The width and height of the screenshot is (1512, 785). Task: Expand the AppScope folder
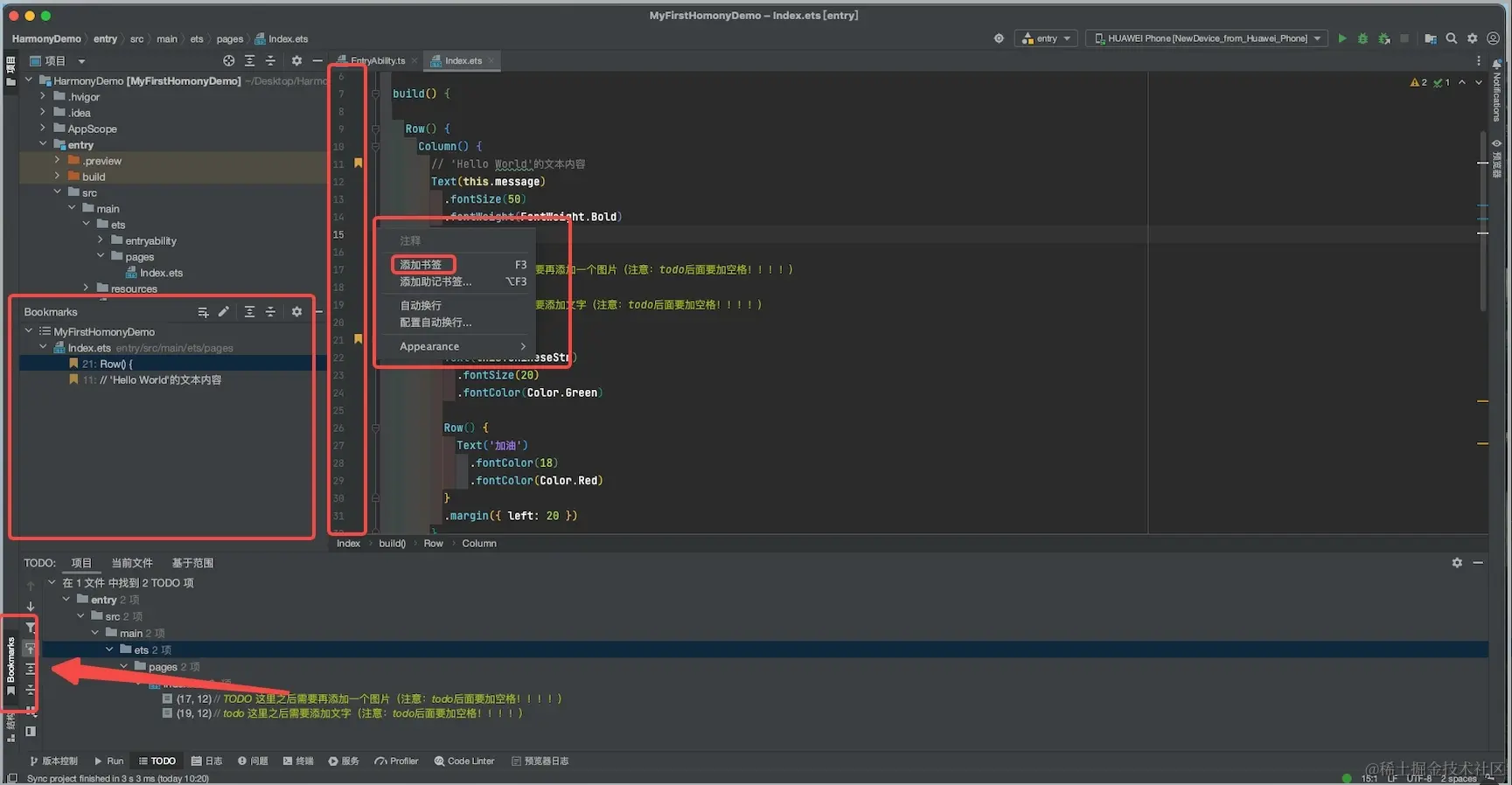pos(43,129)
